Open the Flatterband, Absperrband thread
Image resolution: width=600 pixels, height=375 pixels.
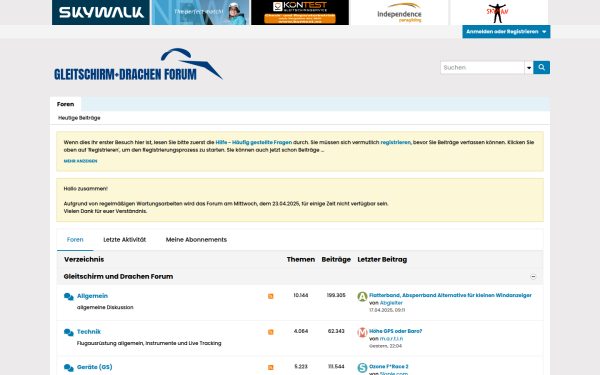click(x=450, y=295)
